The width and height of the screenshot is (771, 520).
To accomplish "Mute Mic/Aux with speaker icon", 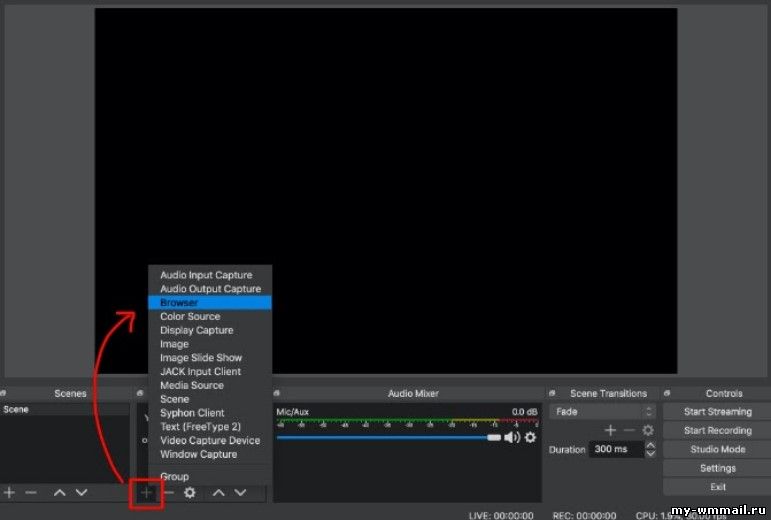I will pyautogui.click(x=512, y=437).
